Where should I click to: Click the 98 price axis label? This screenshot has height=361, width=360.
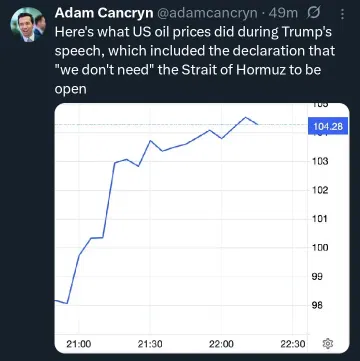click(x=318, y=305)
